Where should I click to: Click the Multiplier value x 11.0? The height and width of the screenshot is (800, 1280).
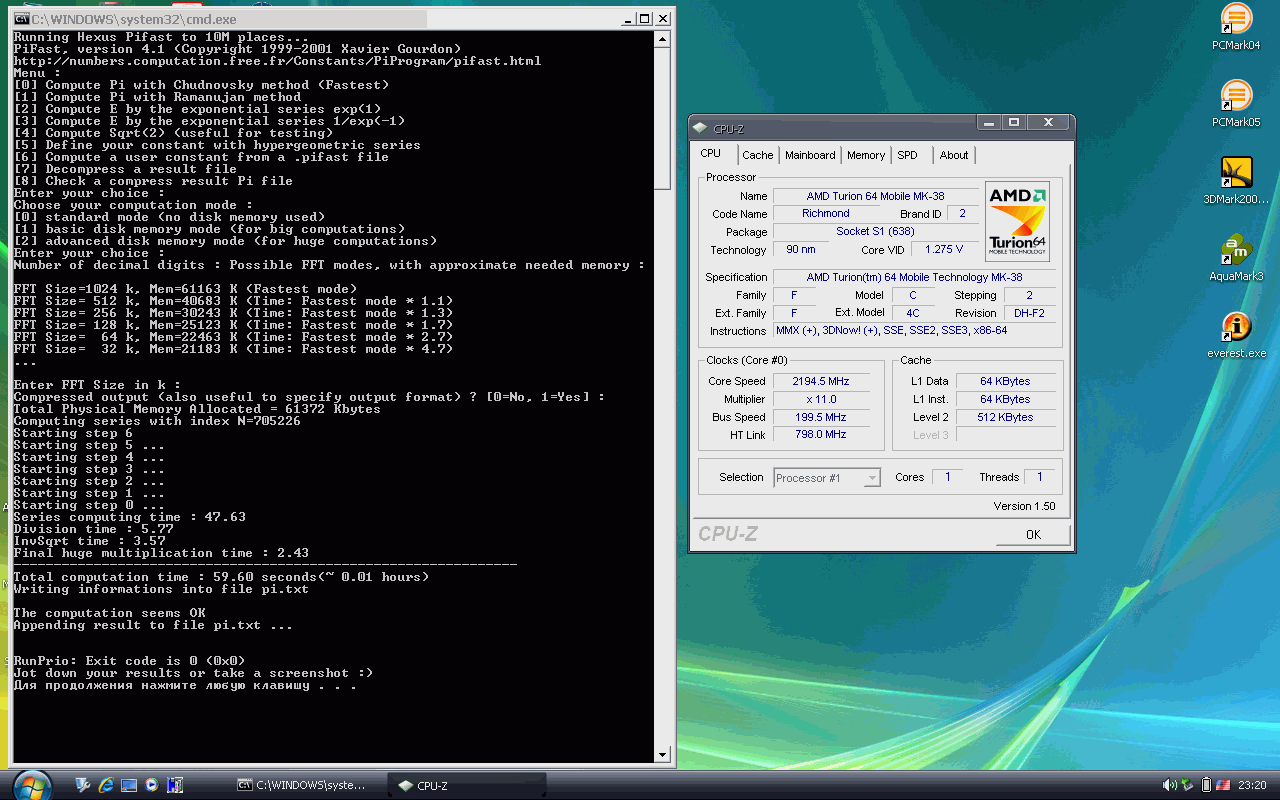click(x=821, y=399)
